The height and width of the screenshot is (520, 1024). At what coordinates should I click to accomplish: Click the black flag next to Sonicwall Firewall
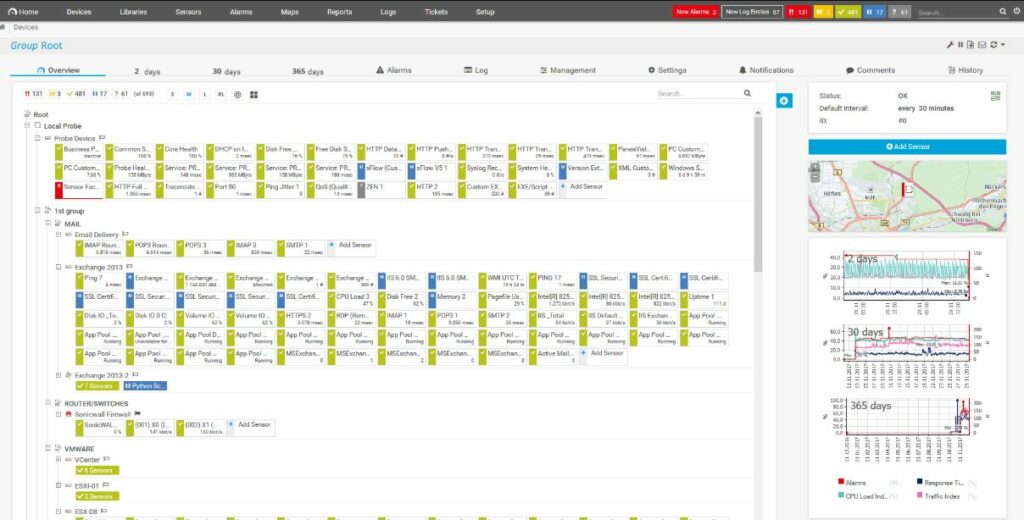(137, 414)
